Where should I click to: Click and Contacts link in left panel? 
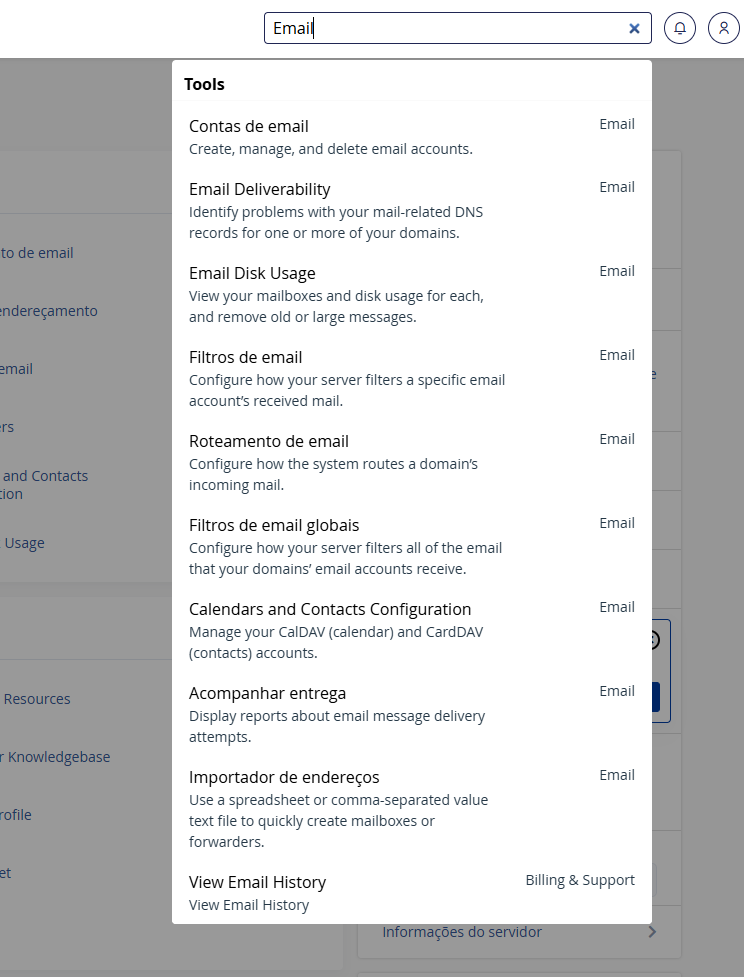[45, 476]
